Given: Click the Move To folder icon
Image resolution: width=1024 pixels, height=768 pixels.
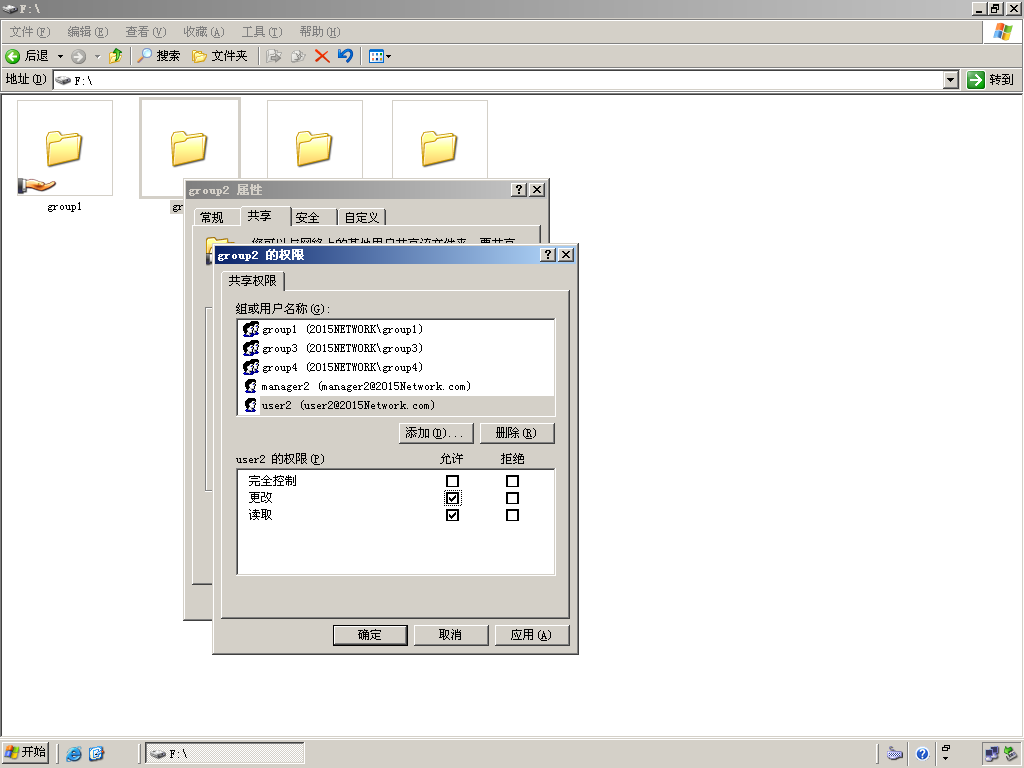Looking at the screenshot, I should tap(274, 56).
